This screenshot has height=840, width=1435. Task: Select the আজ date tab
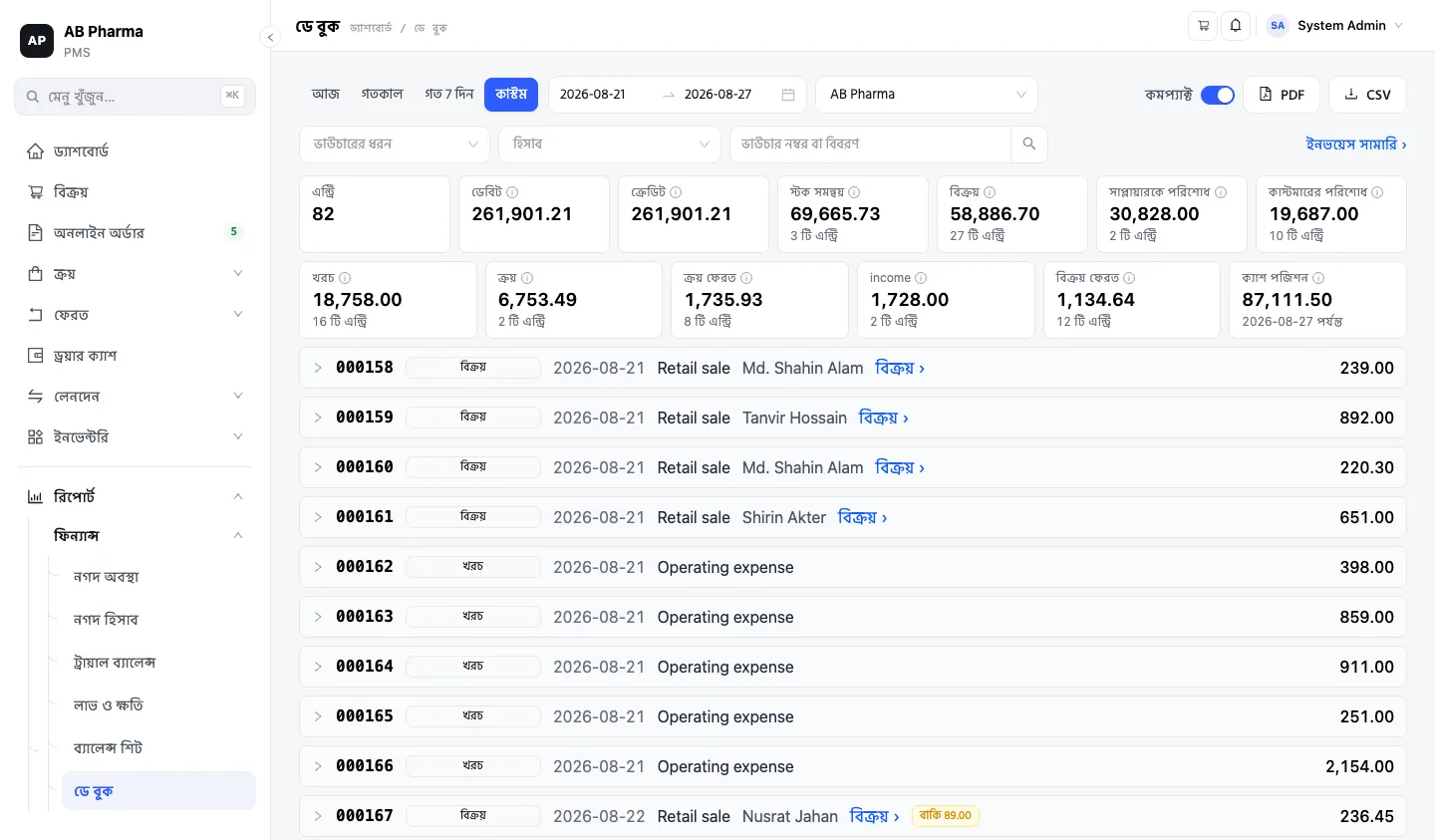326,95
